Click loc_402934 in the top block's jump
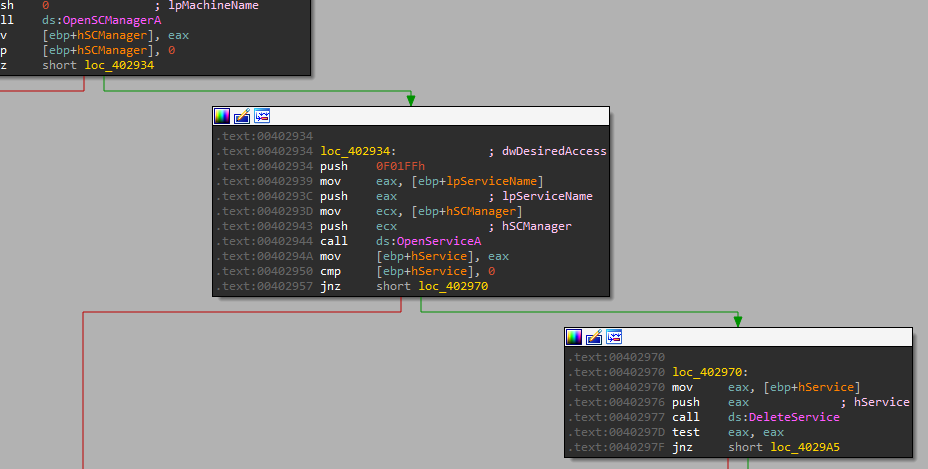This screenshot has width=928, height=469. [119, 65]
